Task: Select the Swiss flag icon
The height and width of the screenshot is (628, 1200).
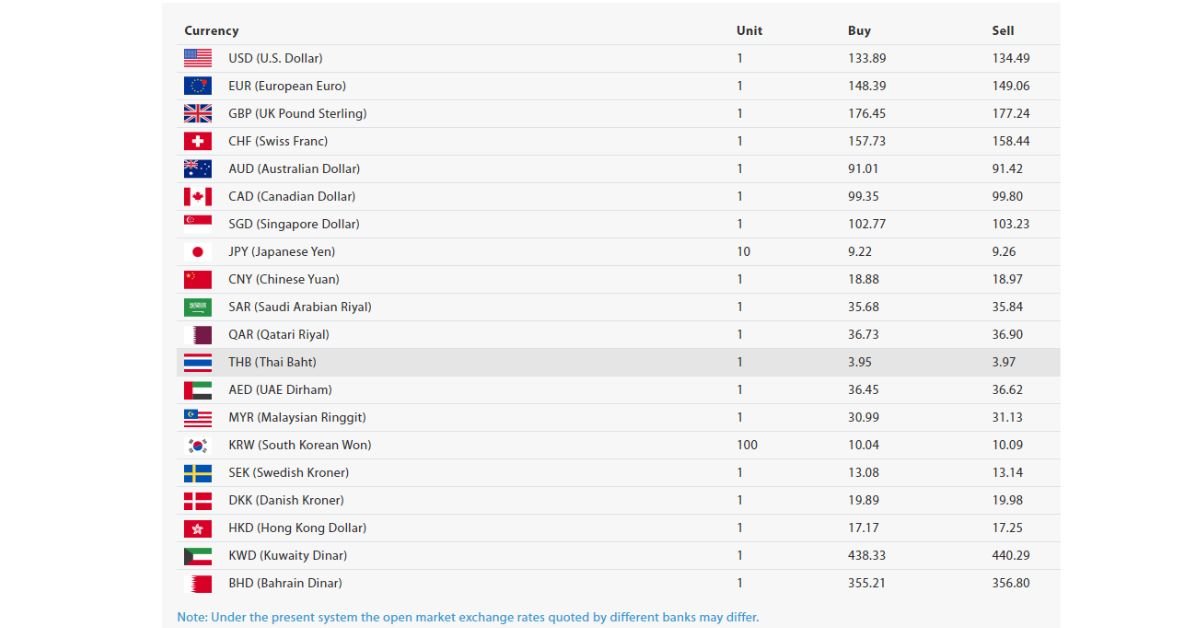Action: pos(197,141)
